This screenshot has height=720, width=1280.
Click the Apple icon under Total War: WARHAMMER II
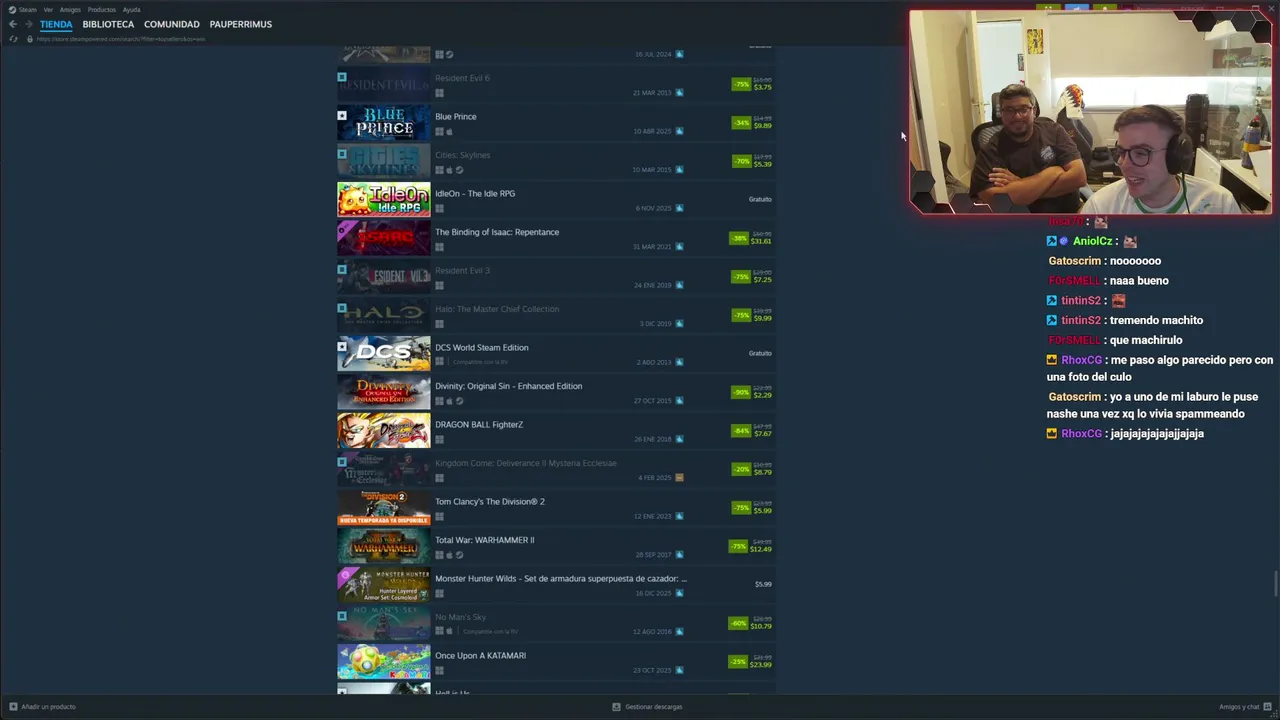pyautogui.click(x=449, y=555)
